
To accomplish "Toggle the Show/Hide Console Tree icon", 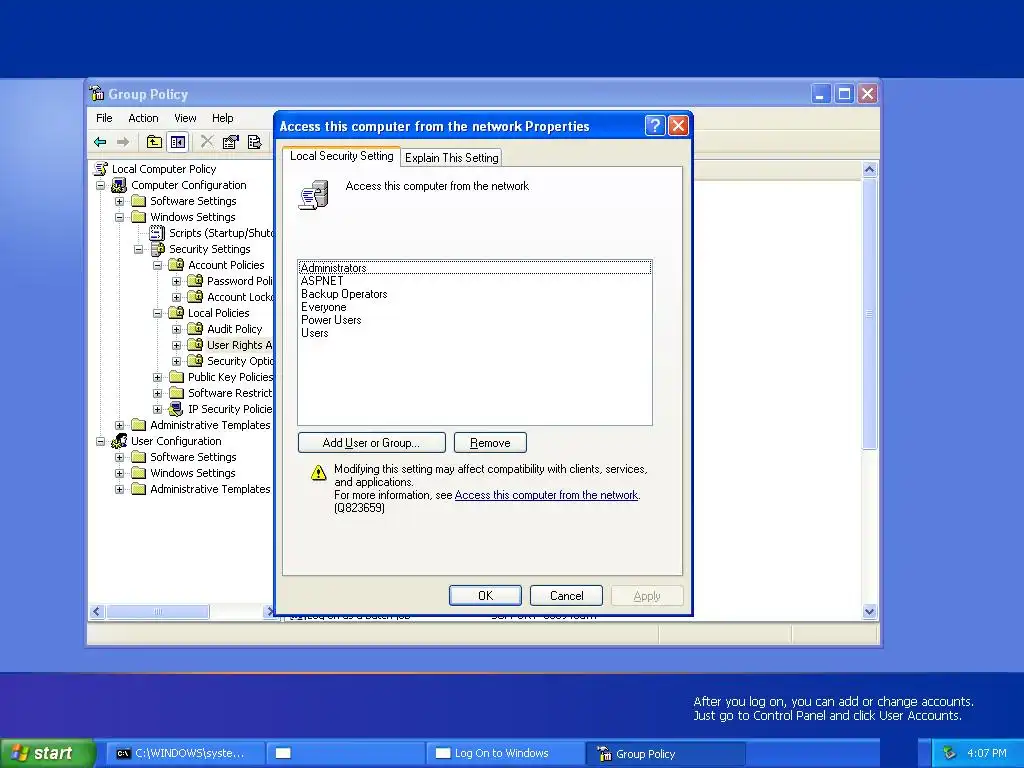I will coord(178,142).
